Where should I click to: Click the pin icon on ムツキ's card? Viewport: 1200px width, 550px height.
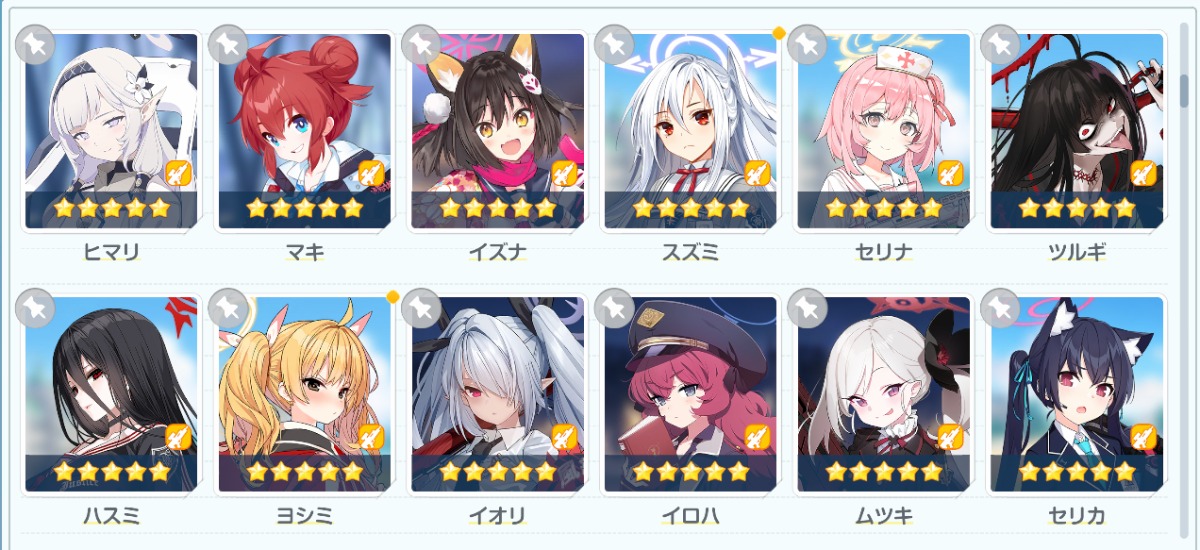(x=807, y=307)
